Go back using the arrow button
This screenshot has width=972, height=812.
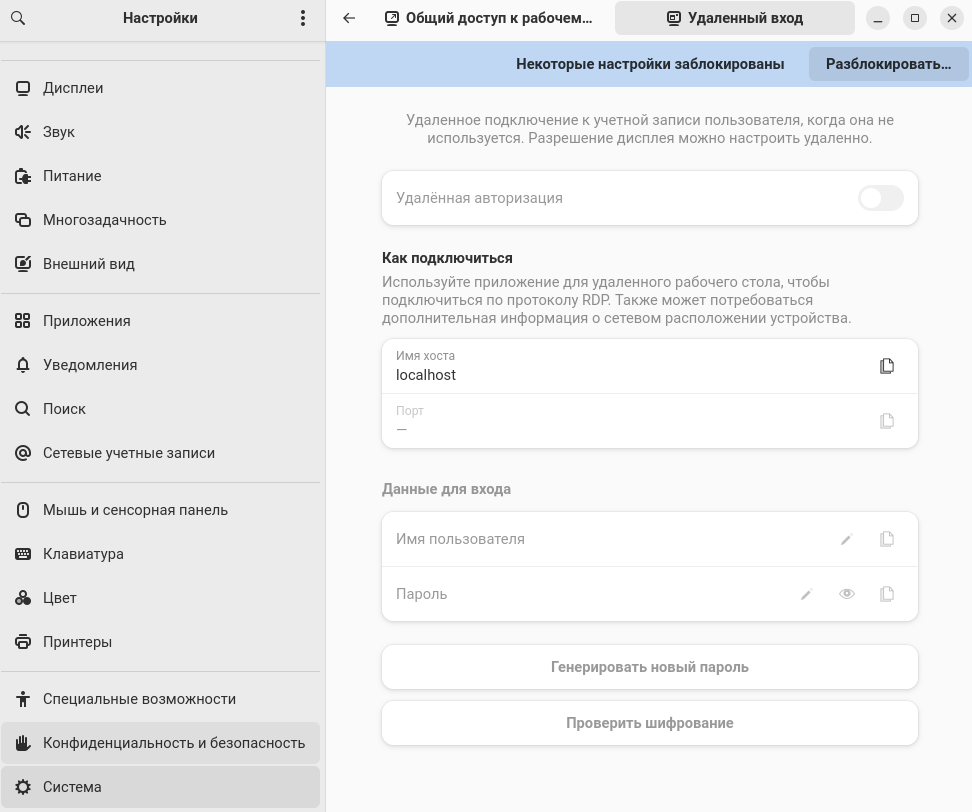pos(349,18)
